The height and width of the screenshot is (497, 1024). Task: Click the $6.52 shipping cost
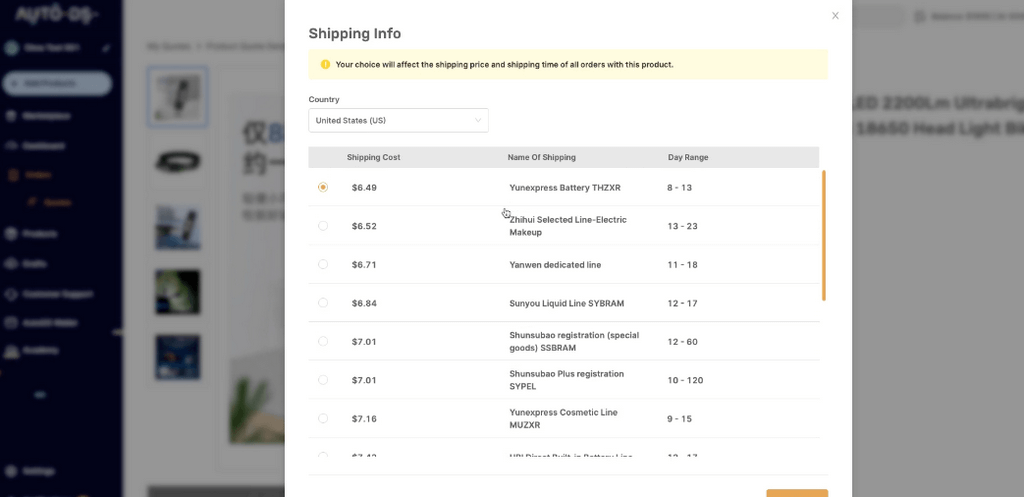pyautogui.click(x=364, y=226)
